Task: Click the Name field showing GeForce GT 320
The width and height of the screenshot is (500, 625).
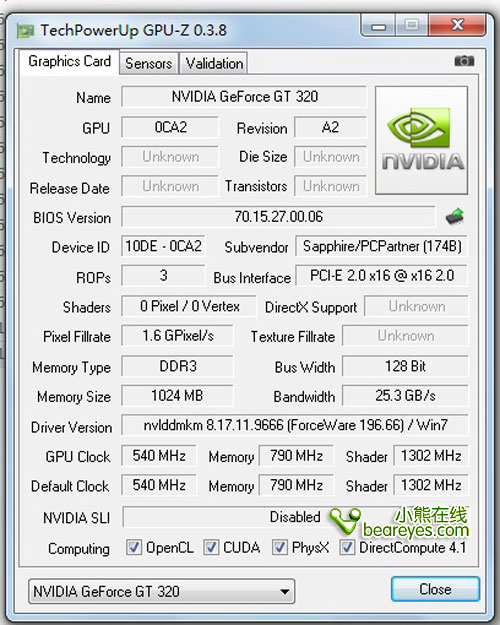Action: tap(244, 96)
